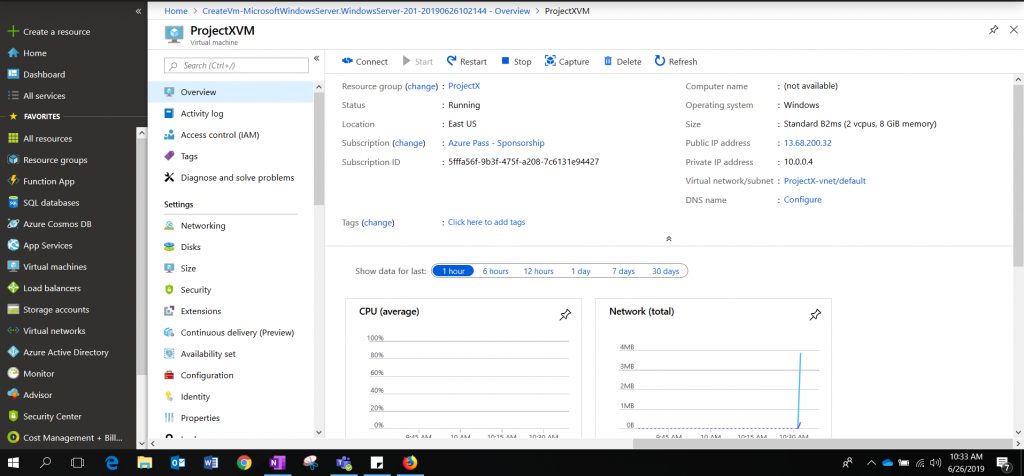Viewport: 1024px width, 476px height.
Task: Open Azure Pass - Sponsorship subscription link
Action: point(496,143)
